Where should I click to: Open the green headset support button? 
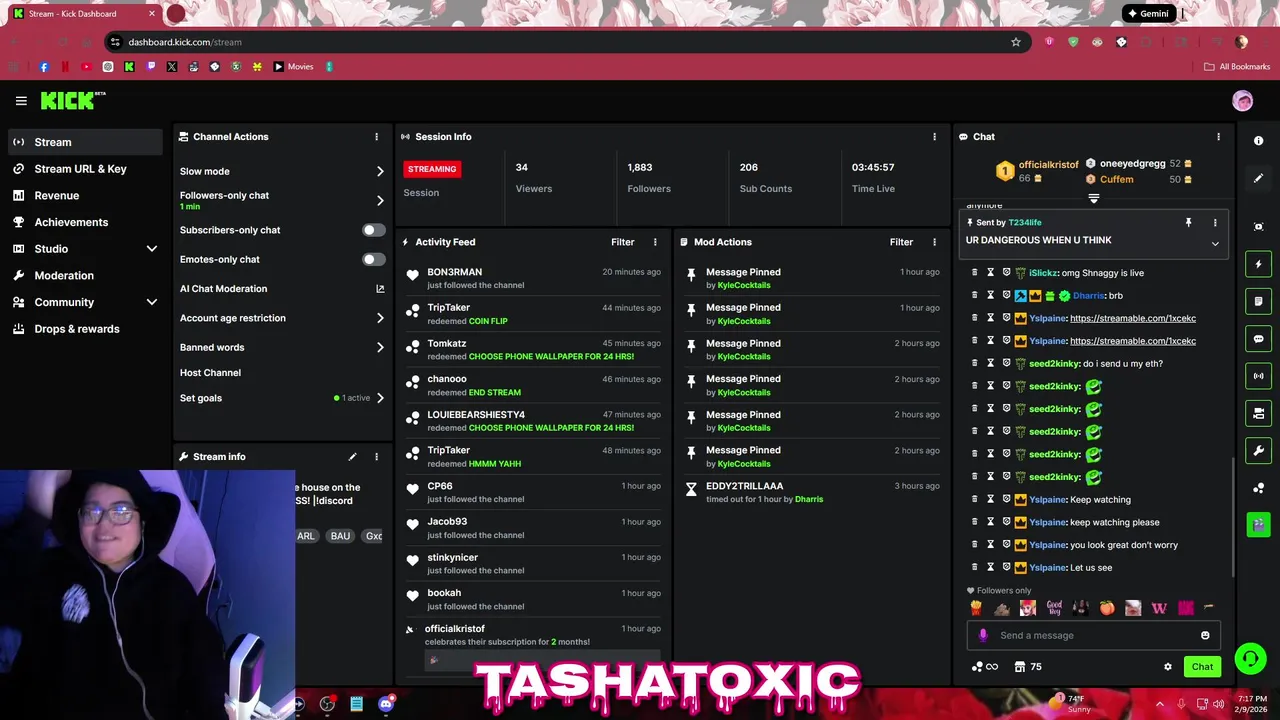pos(1250,658)
